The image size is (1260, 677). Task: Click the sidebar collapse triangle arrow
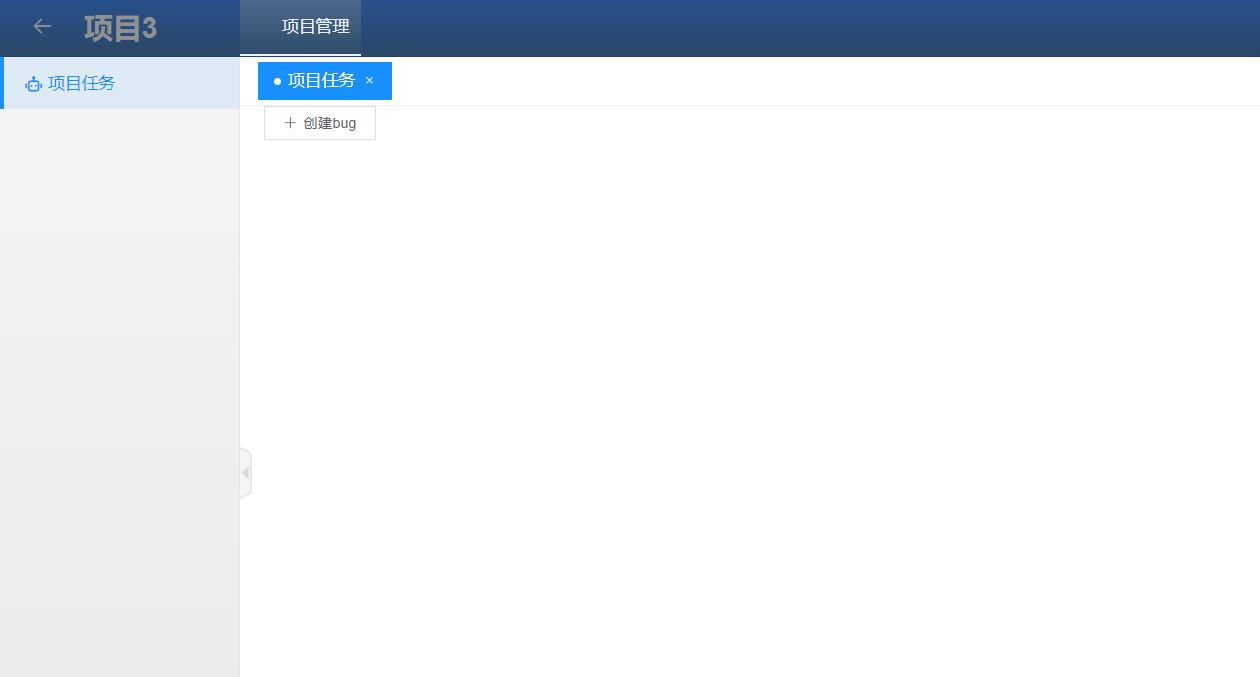pos(245,473)
